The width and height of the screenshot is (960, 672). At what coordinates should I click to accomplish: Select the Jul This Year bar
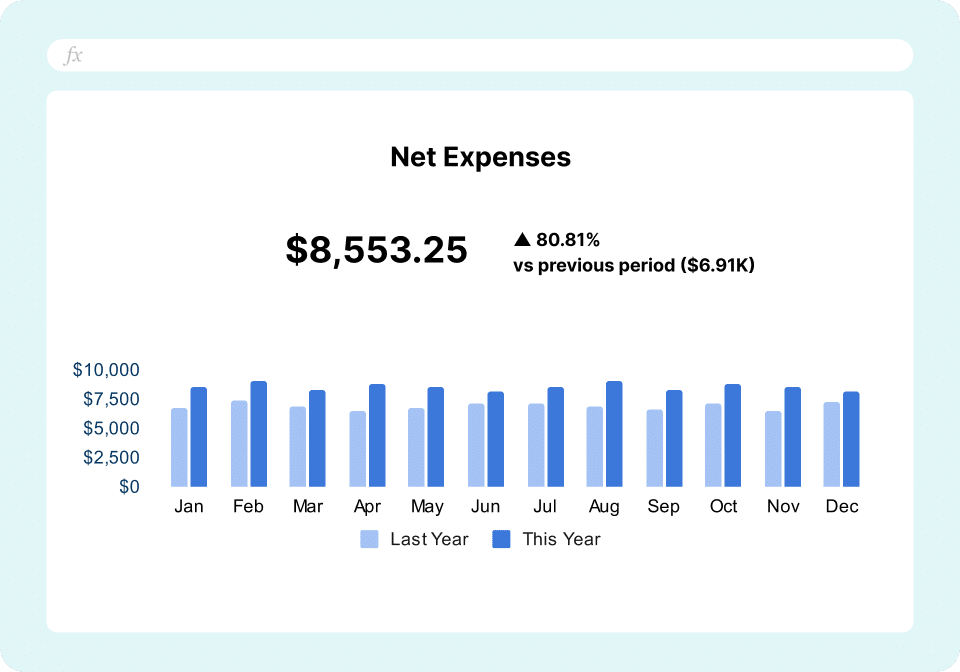(x=555, y=437)
